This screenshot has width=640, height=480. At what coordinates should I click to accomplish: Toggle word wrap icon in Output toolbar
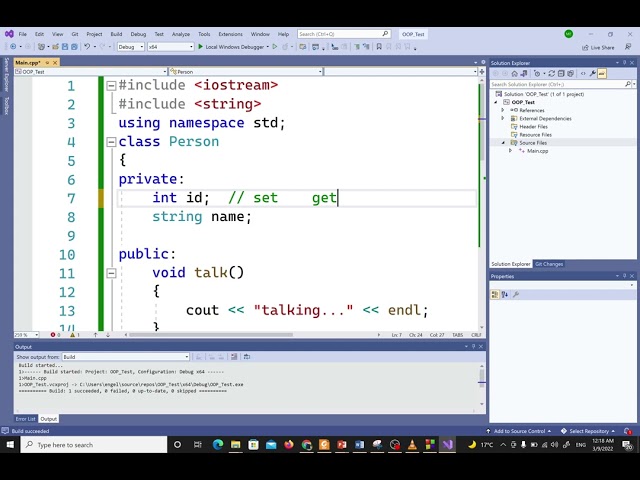247,357
